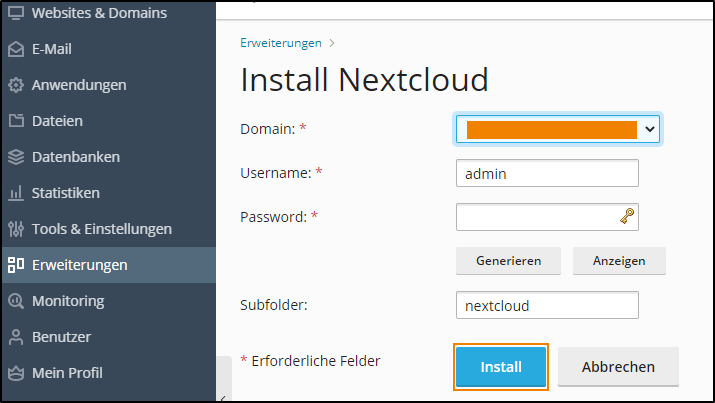Follow the Erweiterungen breadcrumb link

pos(281,43)
